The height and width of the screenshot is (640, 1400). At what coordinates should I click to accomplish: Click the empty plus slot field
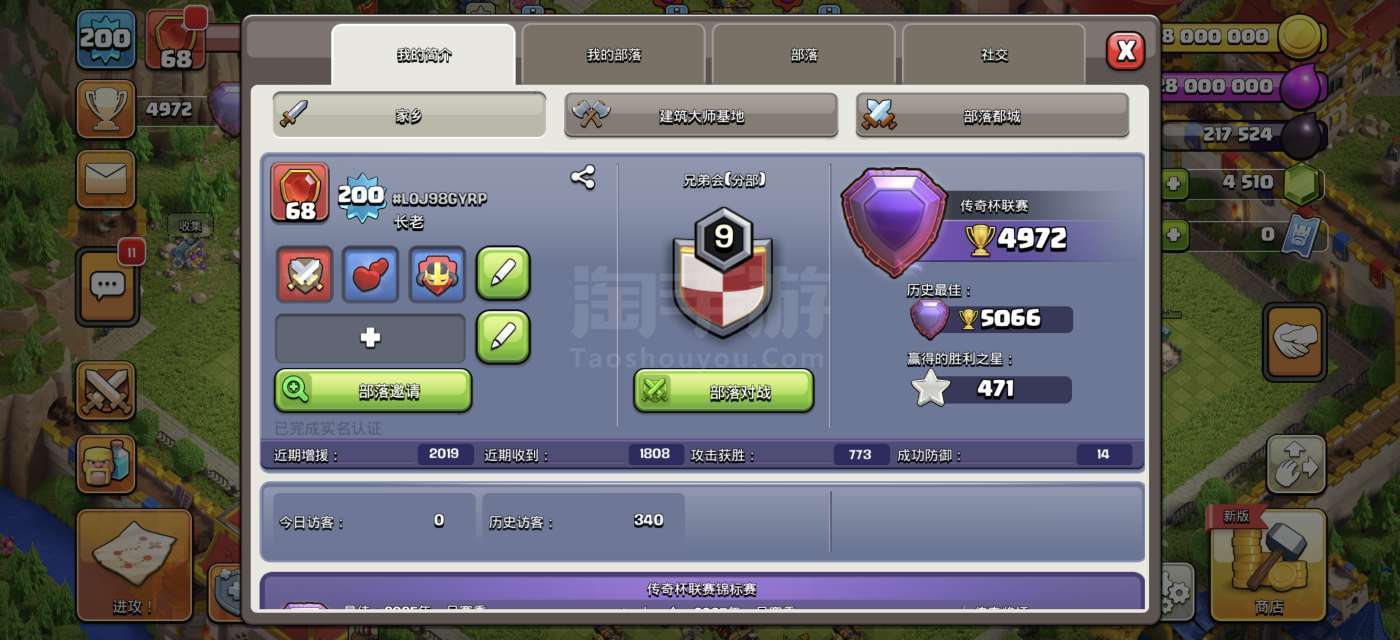[370, 338]
